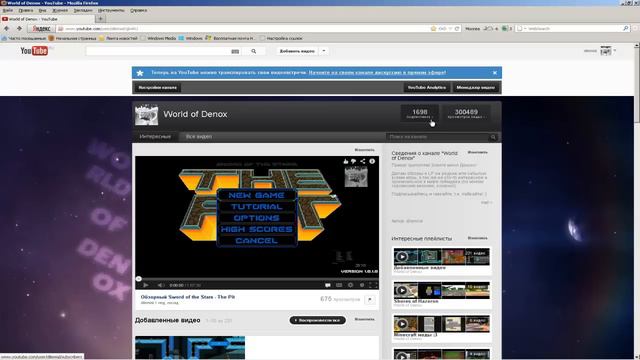Open the Windows Media bookmark
The image size is (640, 360).
point(158,38)
